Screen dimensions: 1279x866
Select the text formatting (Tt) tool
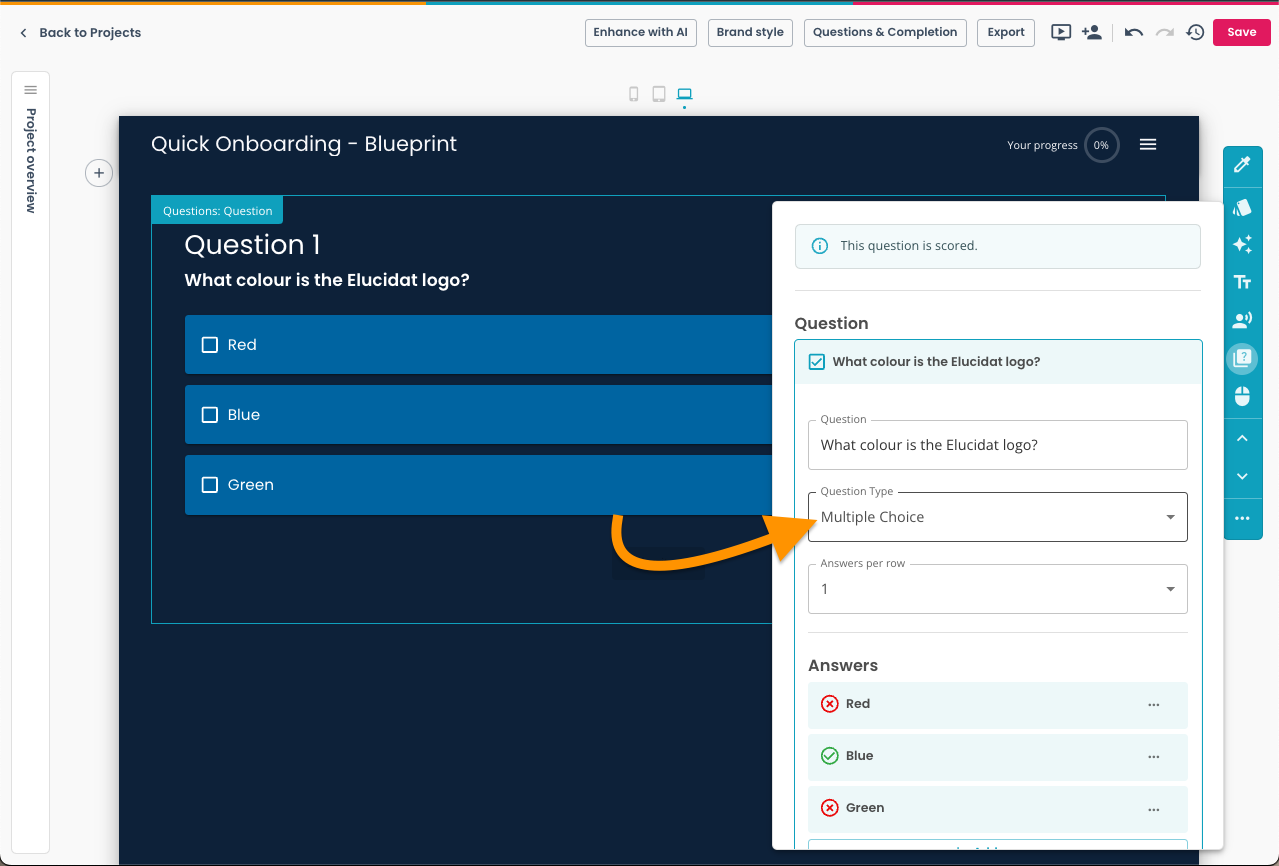(x=1242, y=282)
